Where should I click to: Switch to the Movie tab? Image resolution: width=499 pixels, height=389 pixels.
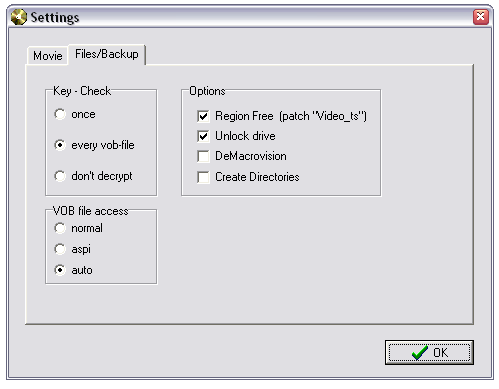point(48,56)
